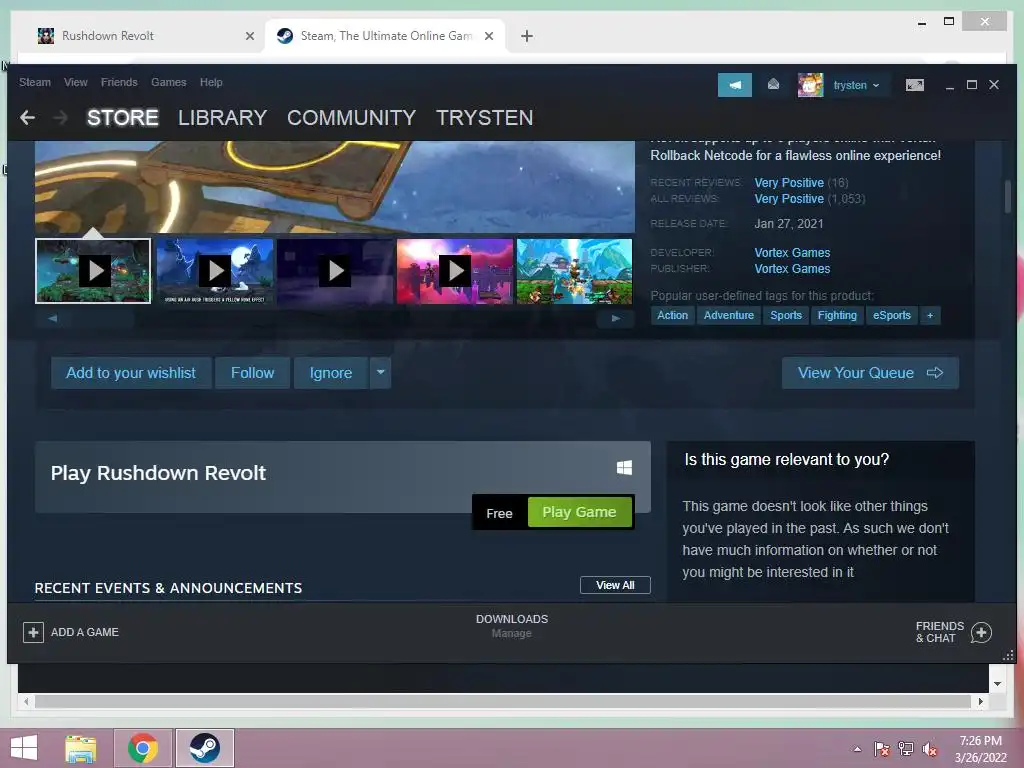
Task: Open a new browser tab
Action: (x=527, y=36)
